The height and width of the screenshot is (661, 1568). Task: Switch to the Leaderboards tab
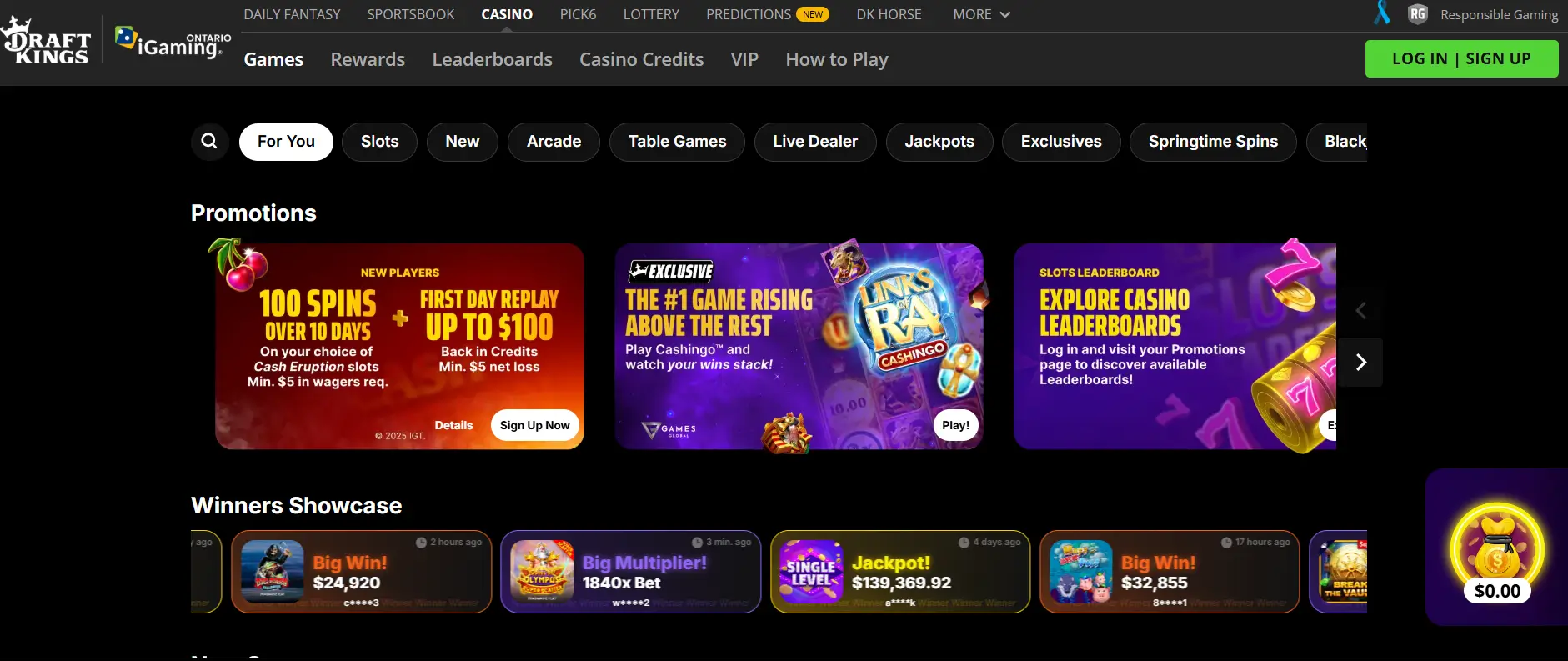tap(492, 59)
